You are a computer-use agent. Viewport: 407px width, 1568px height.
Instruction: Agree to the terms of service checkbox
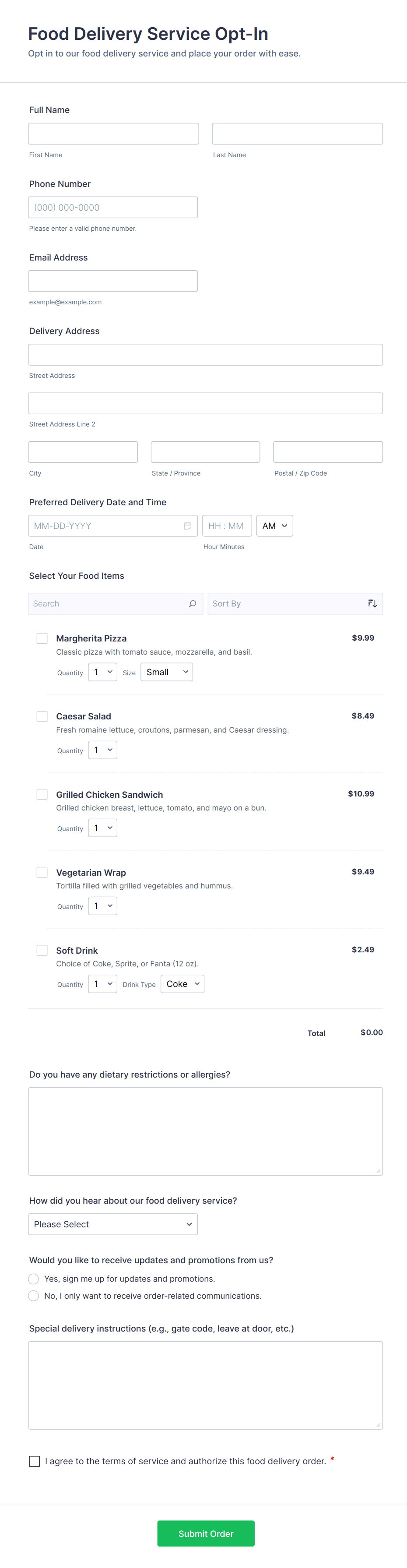[35, 1461]
